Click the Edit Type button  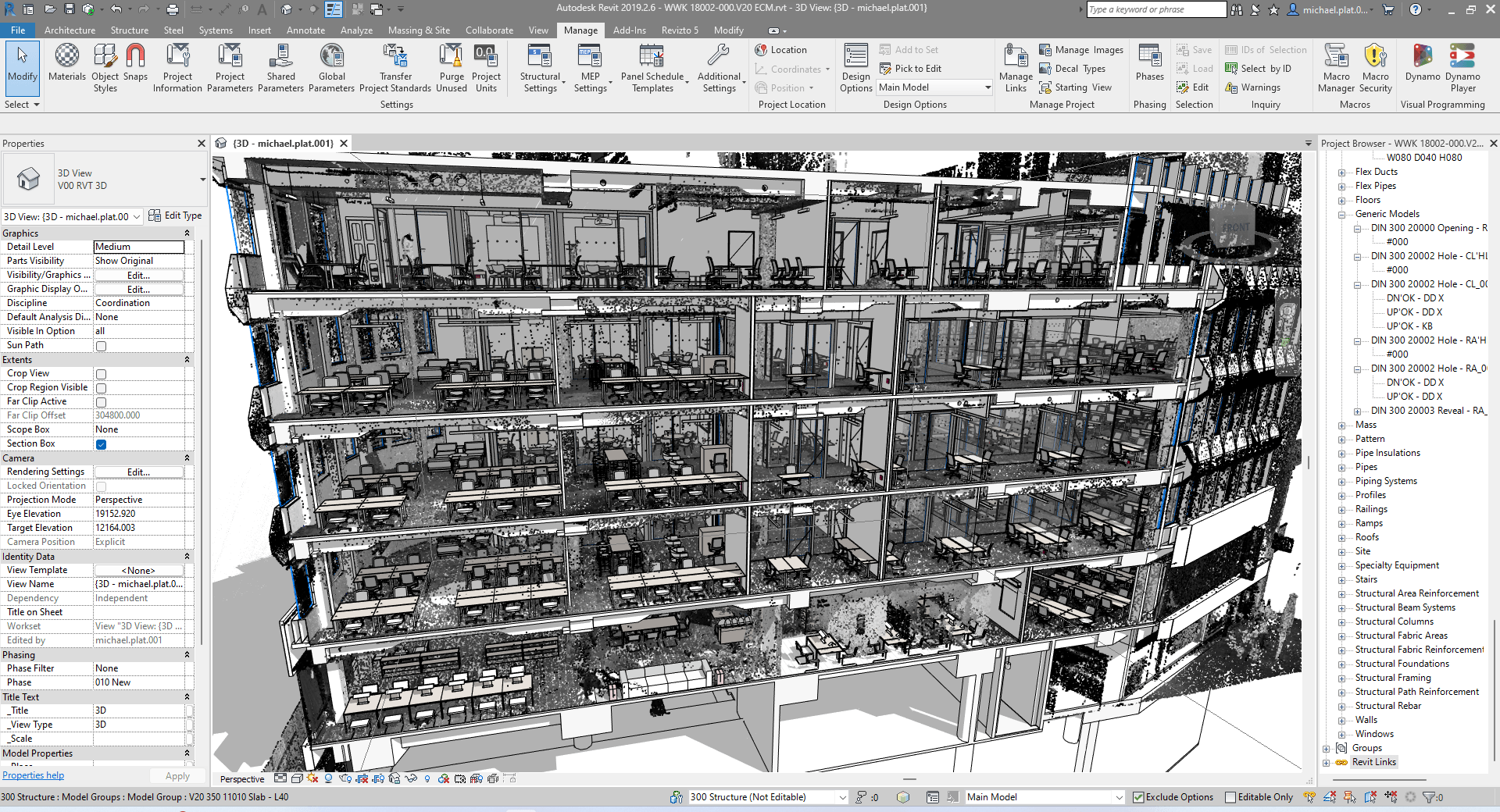(x=175, y=216)
